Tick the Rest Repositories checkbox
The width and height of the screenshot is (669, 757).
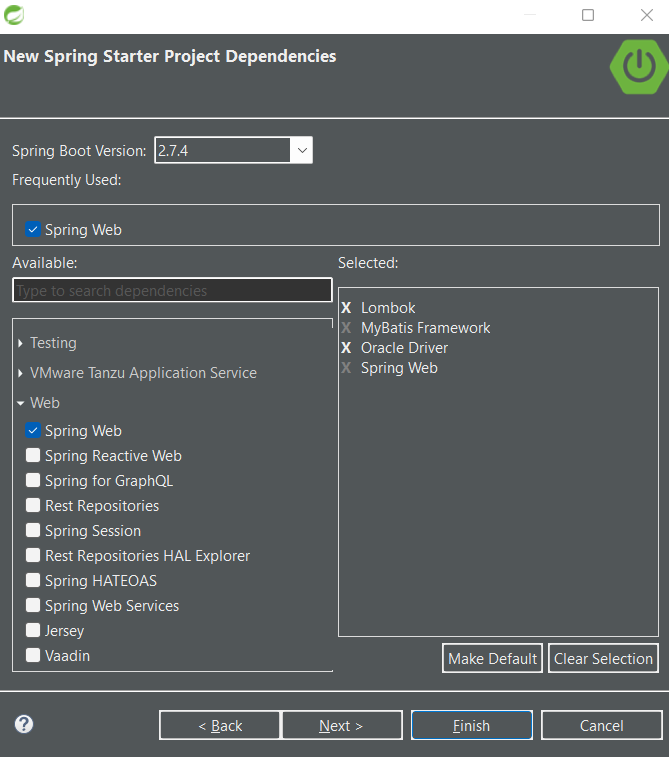33,505
